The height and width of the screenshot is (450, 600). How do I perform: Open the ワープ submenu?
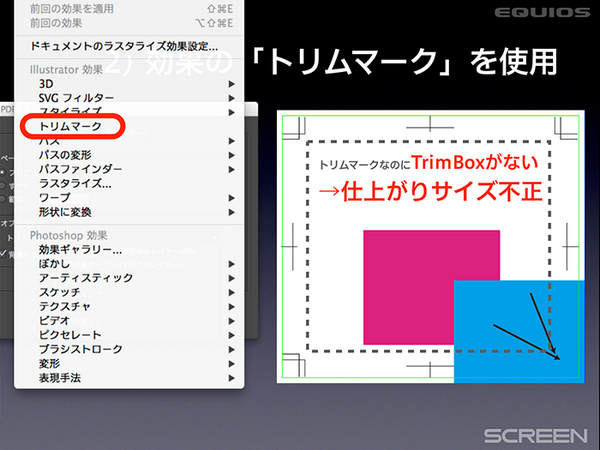[x=129, y=198]
